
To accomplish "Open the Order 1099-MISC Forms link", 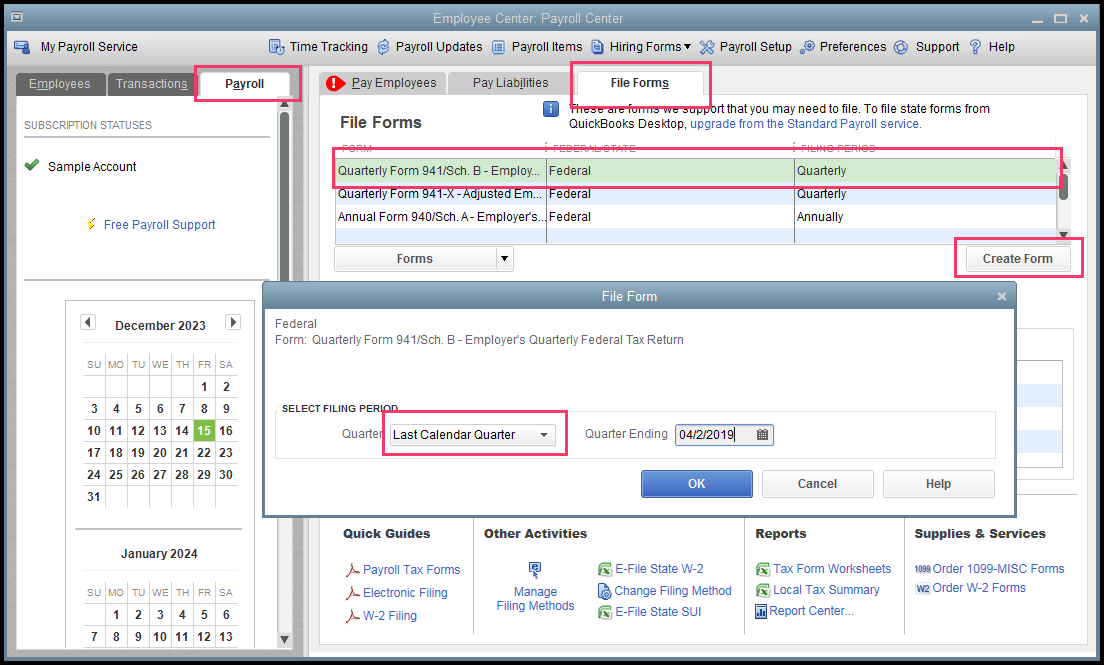I will coord(998,569).
